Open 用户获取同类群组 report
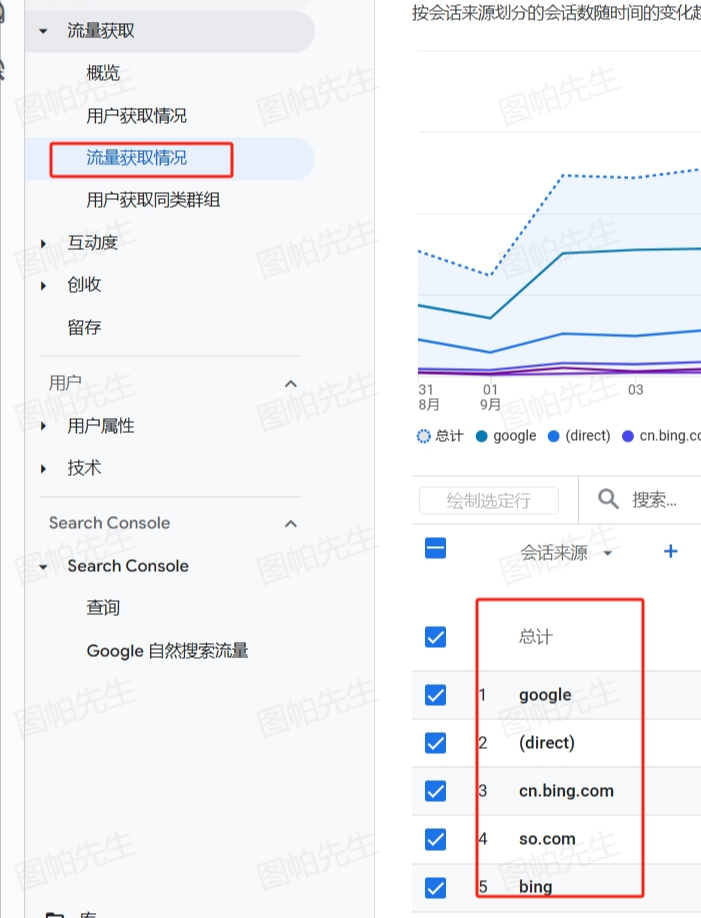 point(153,200)
